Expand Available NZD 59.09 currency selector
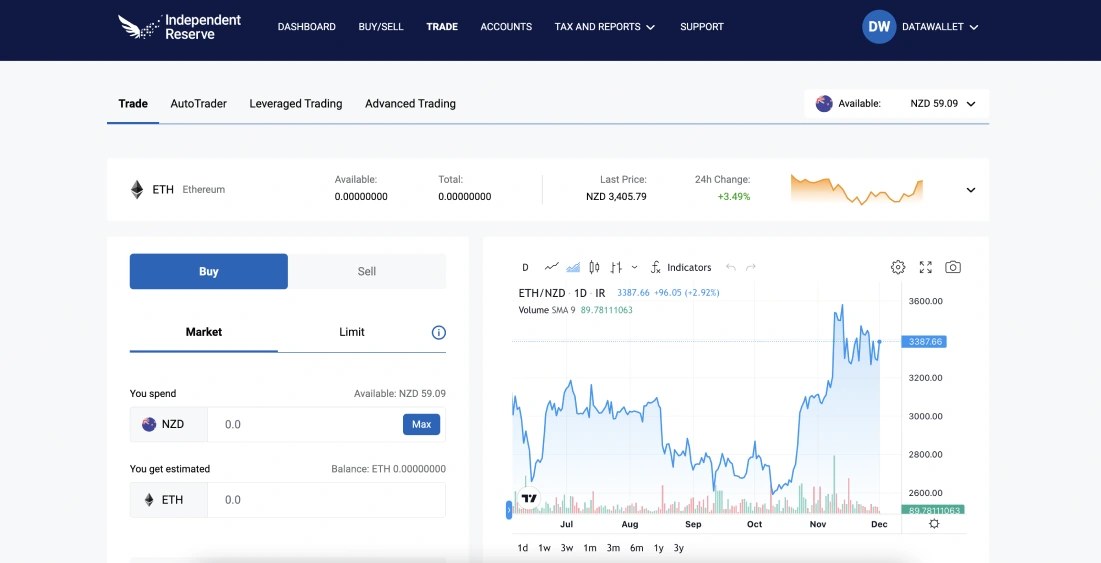The height and width of the screenshot is (563, 1101). coord(897,103)
